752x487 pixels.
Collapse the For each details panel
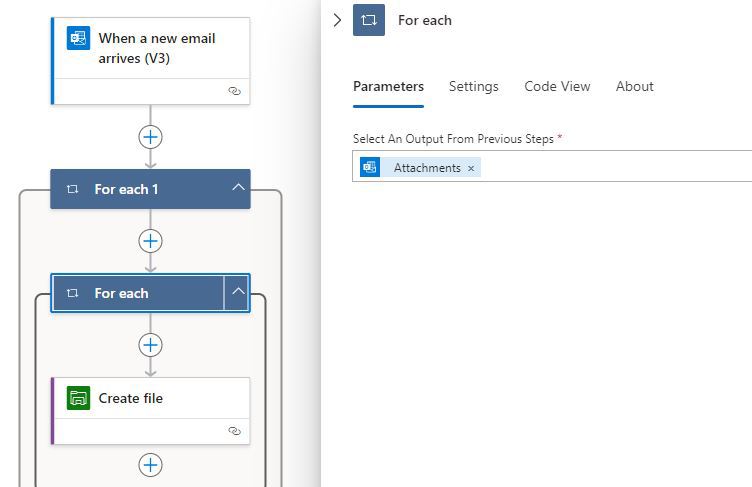tap(338, 20)
